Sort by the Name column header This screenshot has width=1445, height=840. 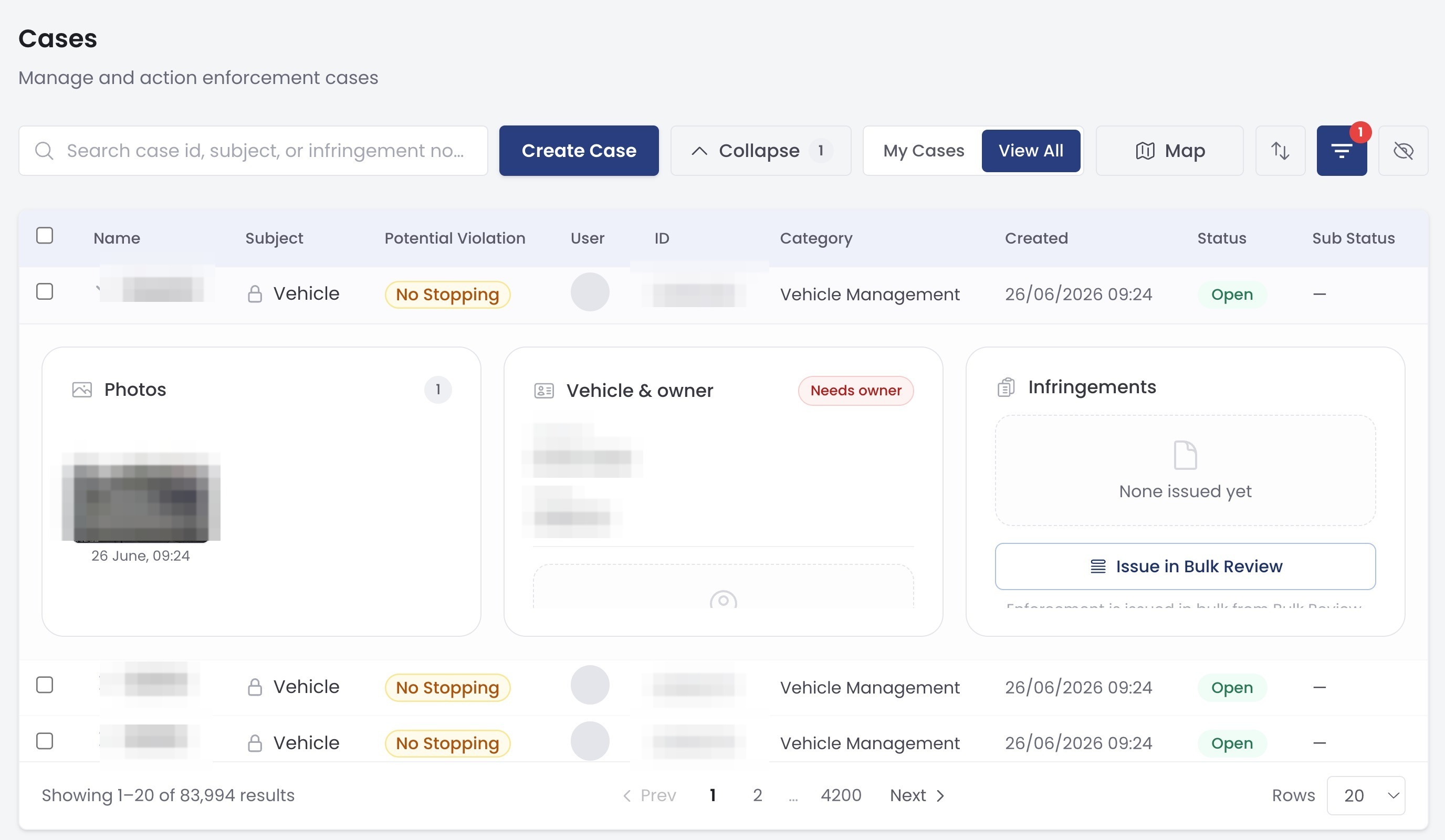coord(117,238)
